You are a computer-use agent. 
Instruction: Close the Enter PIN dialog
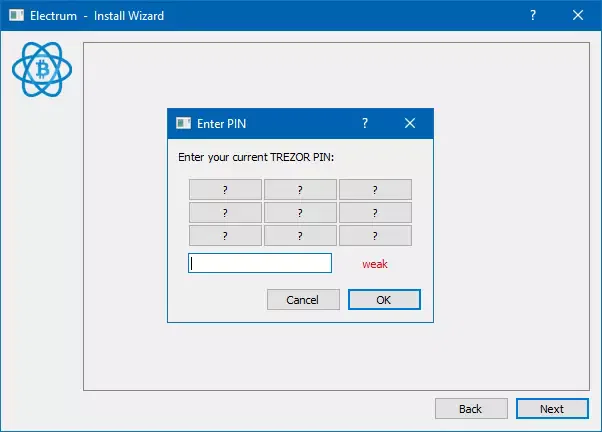coord(410,124)
